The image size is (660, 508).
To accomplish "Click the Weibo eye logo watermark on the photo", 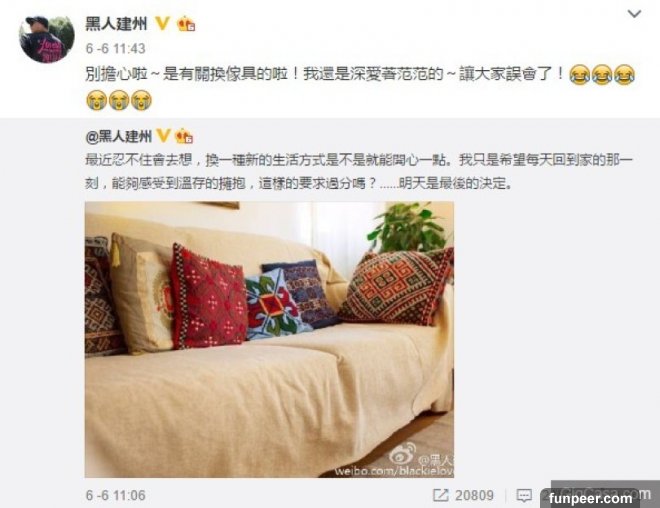I will (x=403, y=454).
